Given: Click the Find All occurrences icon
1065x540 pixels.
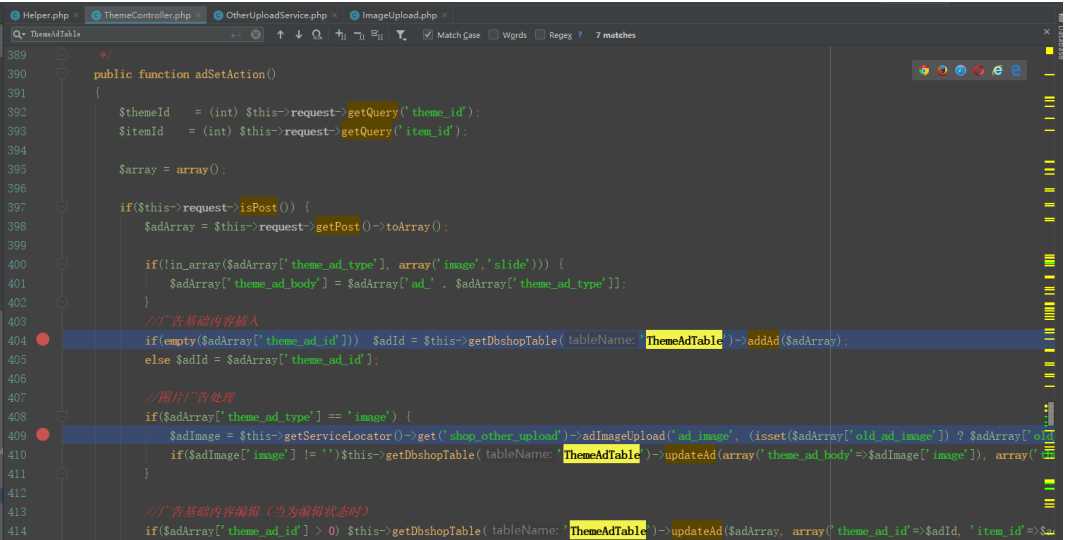Looking at the screenshot, I should coord(317,35).
